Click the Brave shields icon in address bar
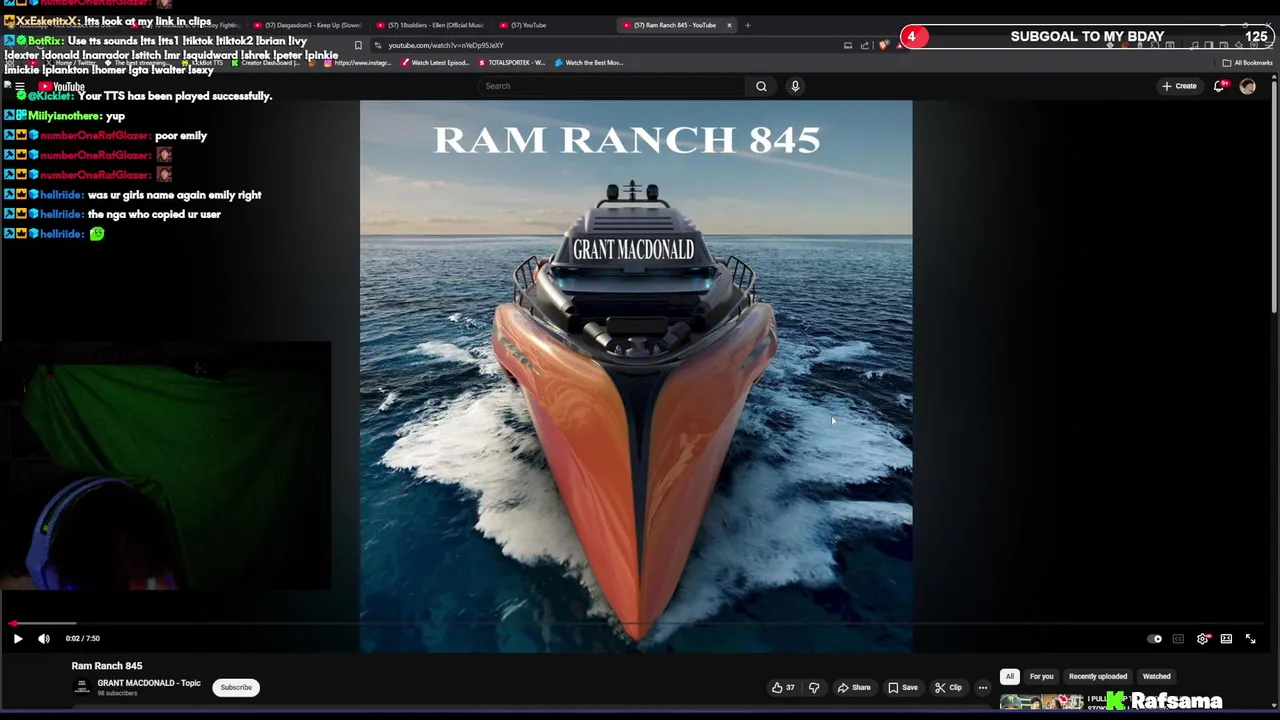This screenshot has height=720, width=1280. pos(884,45)
